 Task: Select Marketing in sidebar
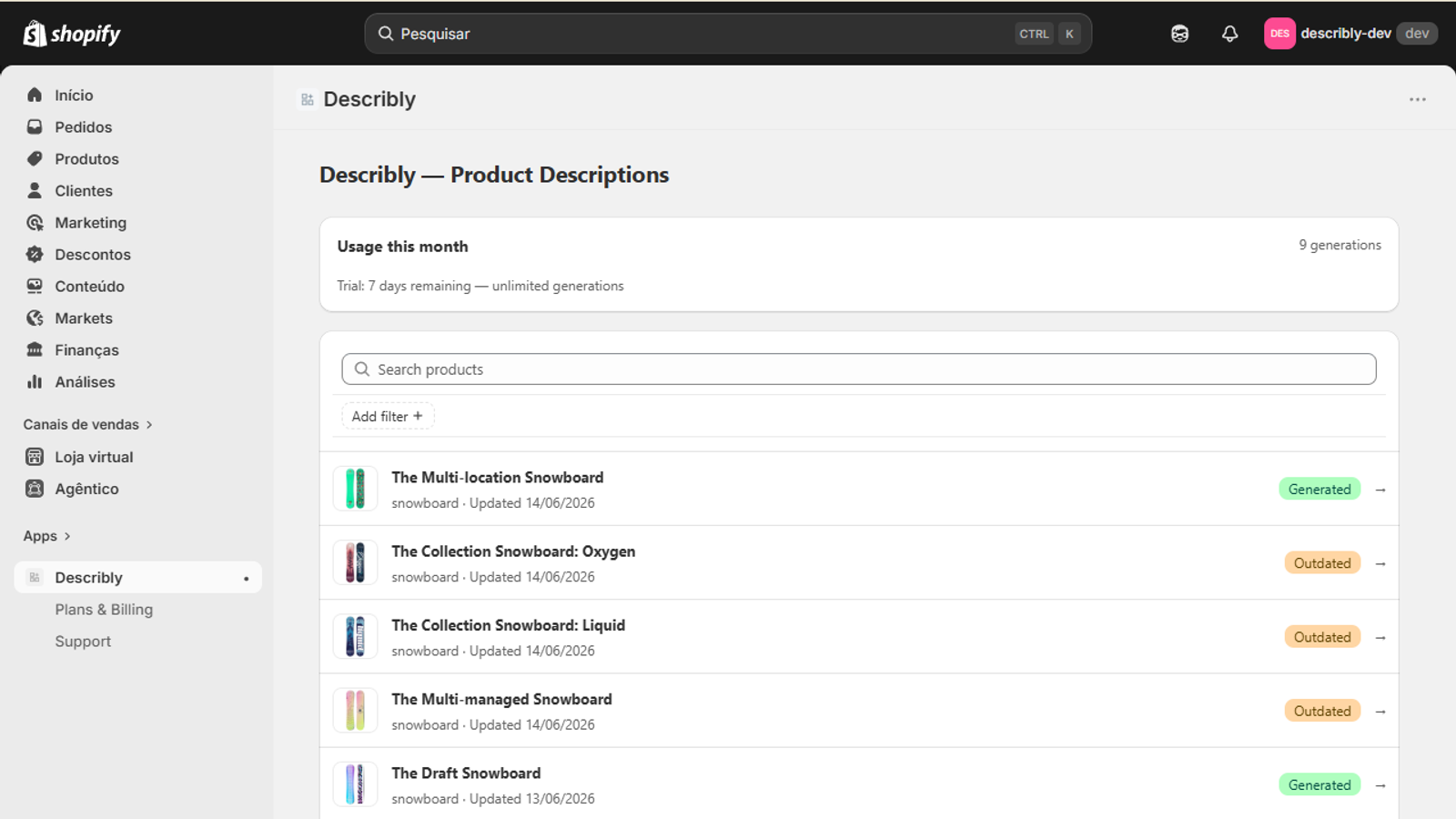tap(137, 222)
